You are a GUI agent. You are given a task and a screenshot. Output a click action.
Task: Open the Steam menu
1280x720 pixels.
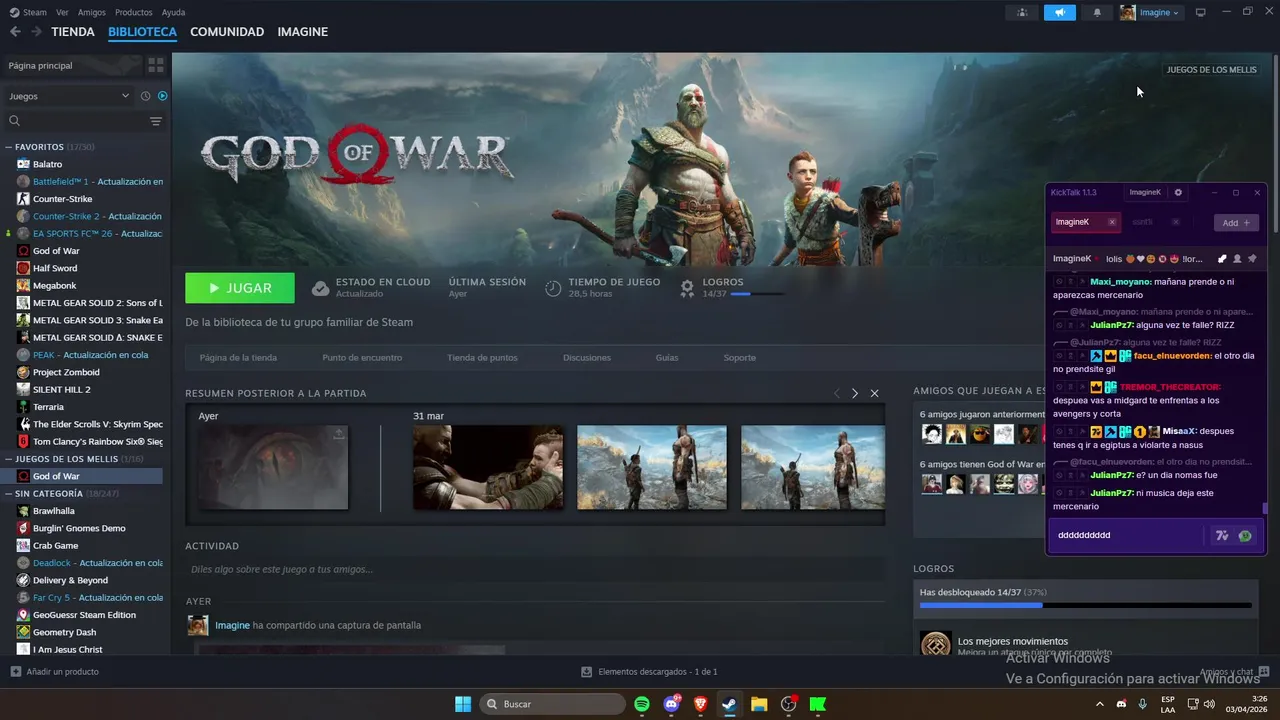29,12
